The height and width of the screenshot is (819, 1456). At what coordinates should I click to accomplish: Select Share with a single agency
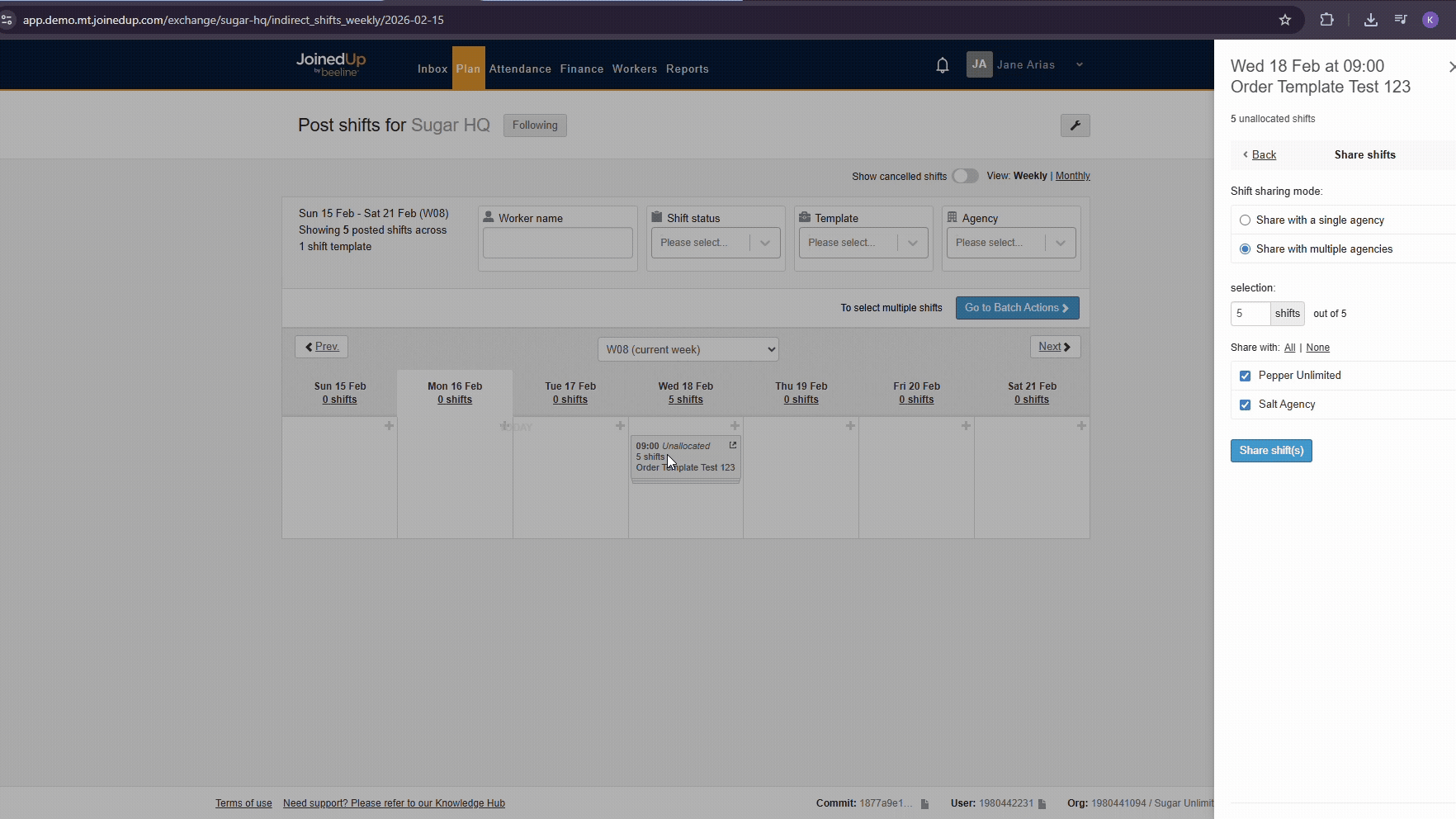[1245, 220]
